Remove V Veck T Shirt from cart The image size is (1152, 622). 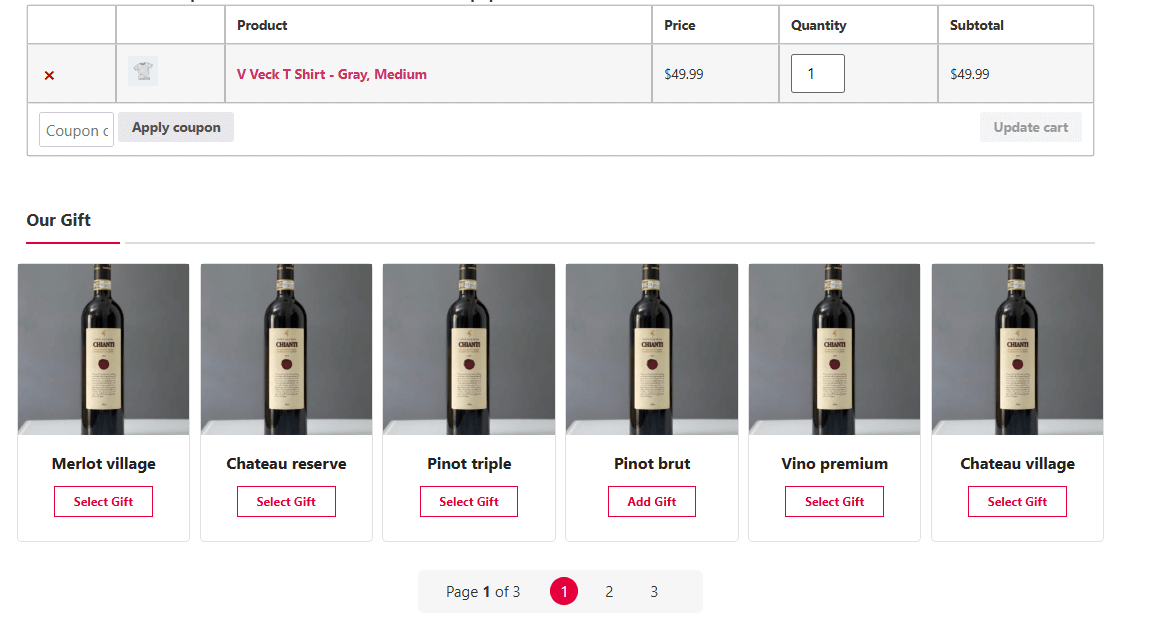coord(49,75)
